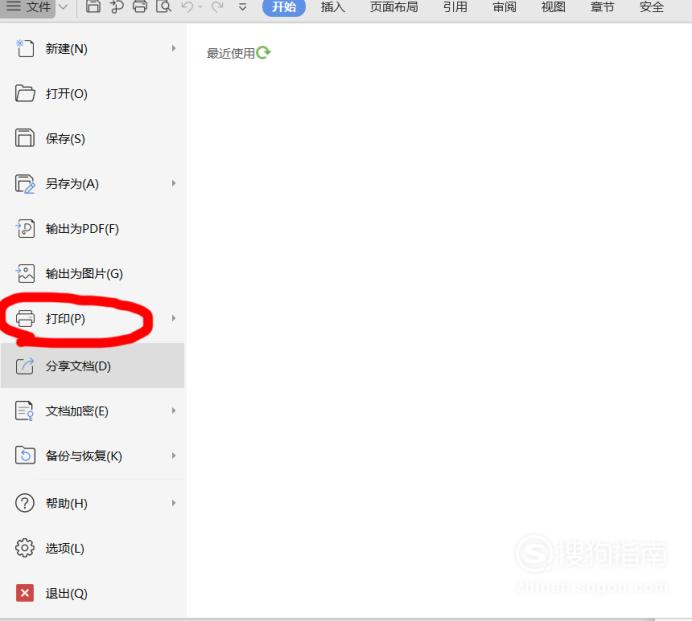The width and height of the screenshot is (692, 621).
Task: Click the 输出为PDF icon
Action: click(25, 229)
